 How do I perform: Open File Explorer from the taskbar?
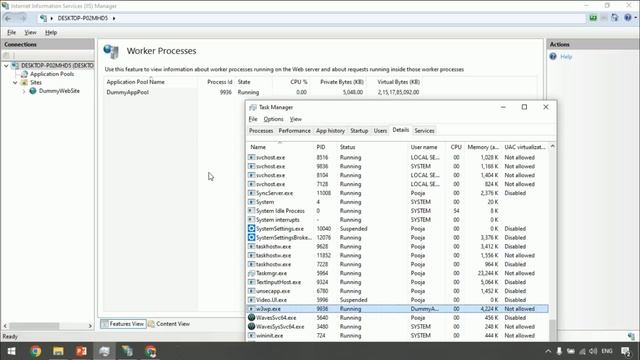click(58, 351)
